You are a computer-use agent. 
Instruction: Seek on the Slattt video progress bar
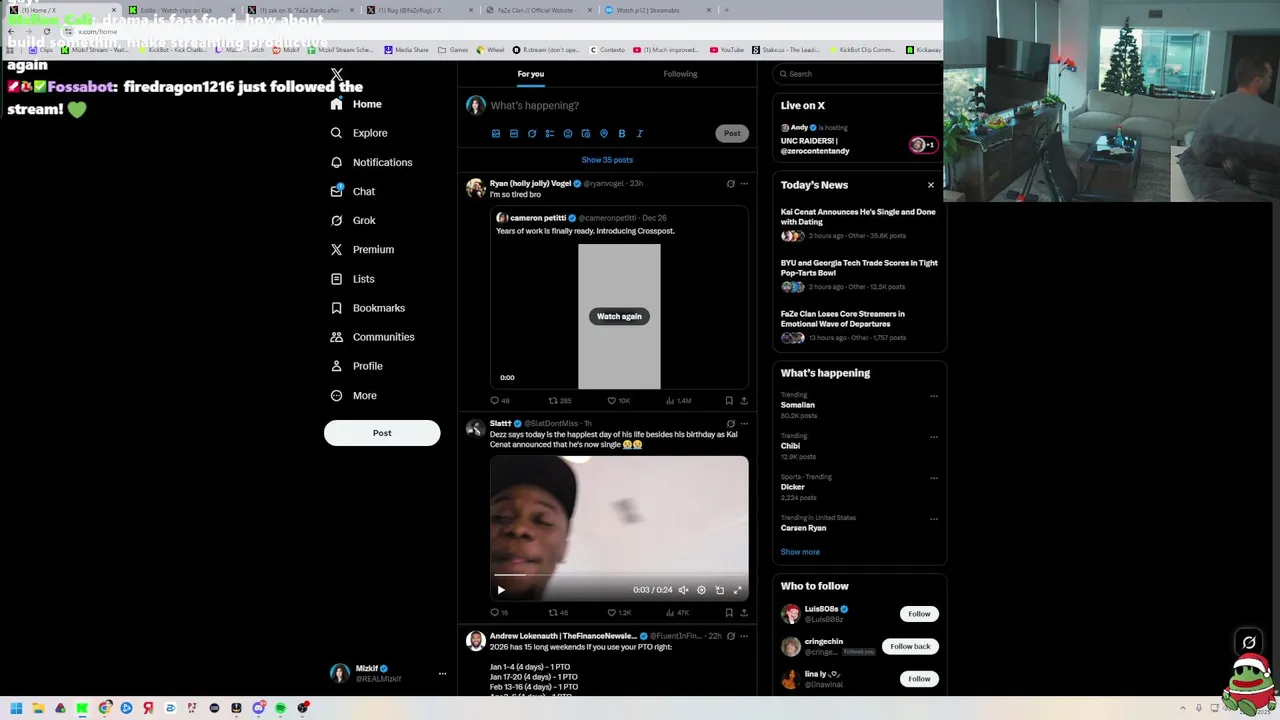(619, 575)
